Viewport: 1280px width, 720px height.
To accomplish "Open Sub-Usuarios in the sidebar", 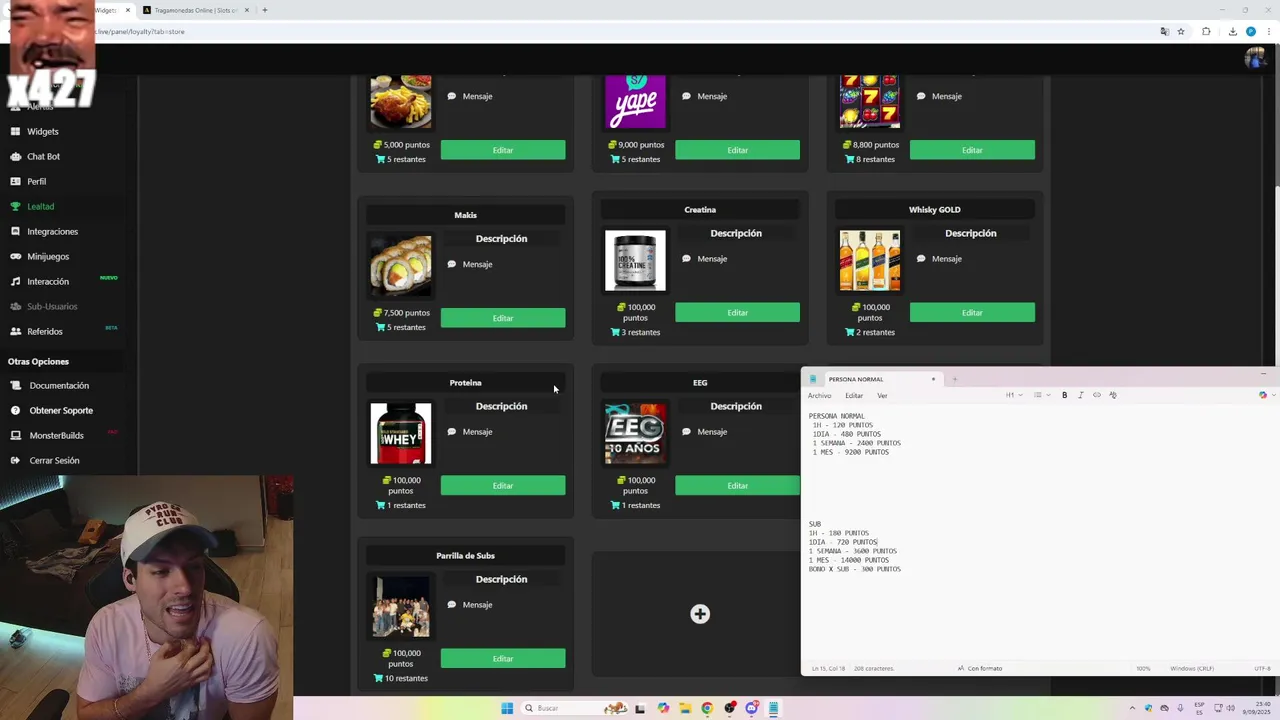I will (x=52, y=306).
